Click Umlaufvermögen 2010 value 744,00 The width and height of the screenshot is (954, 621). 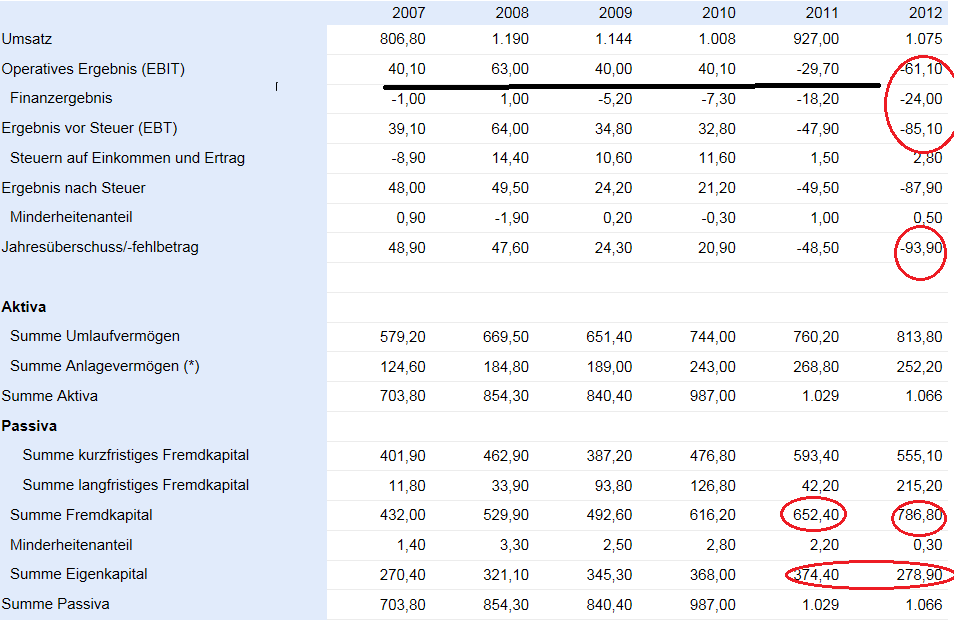[712, 337]
